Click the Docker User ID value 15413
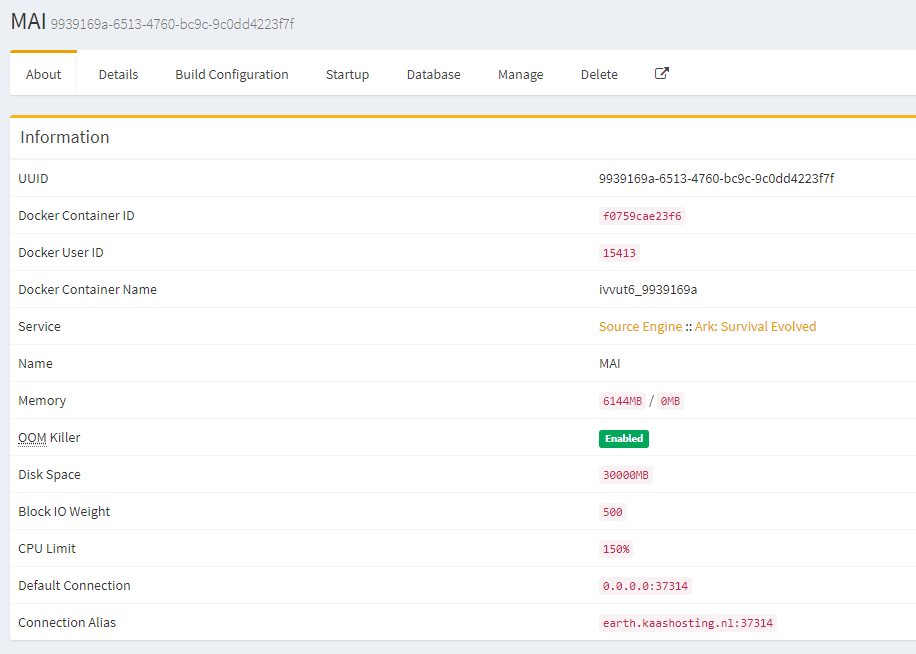 (x=619, y=253)
